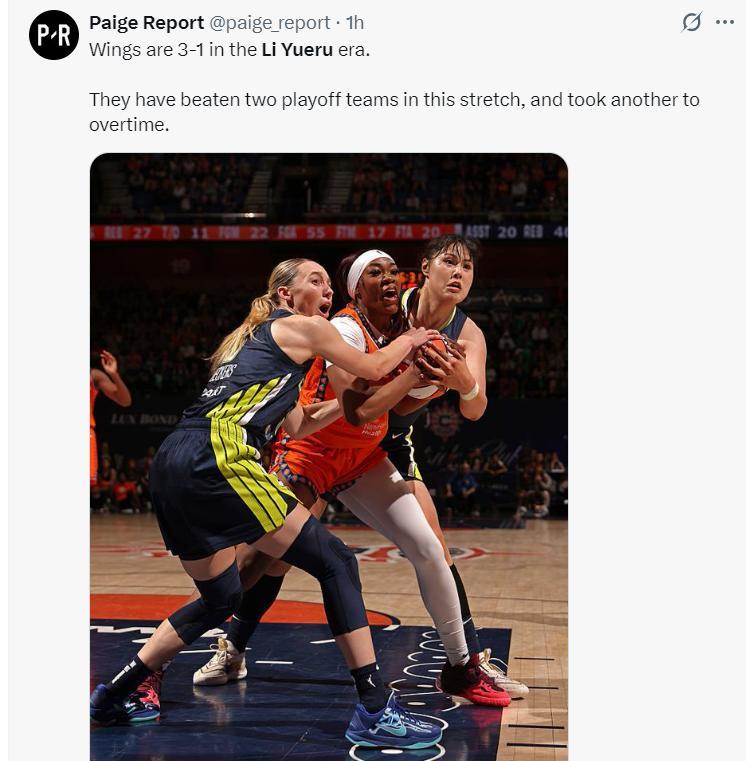This screenshot has height=761, width=746.
Task: Open the Paige Report profile avatar
Action: coord(53,35)
